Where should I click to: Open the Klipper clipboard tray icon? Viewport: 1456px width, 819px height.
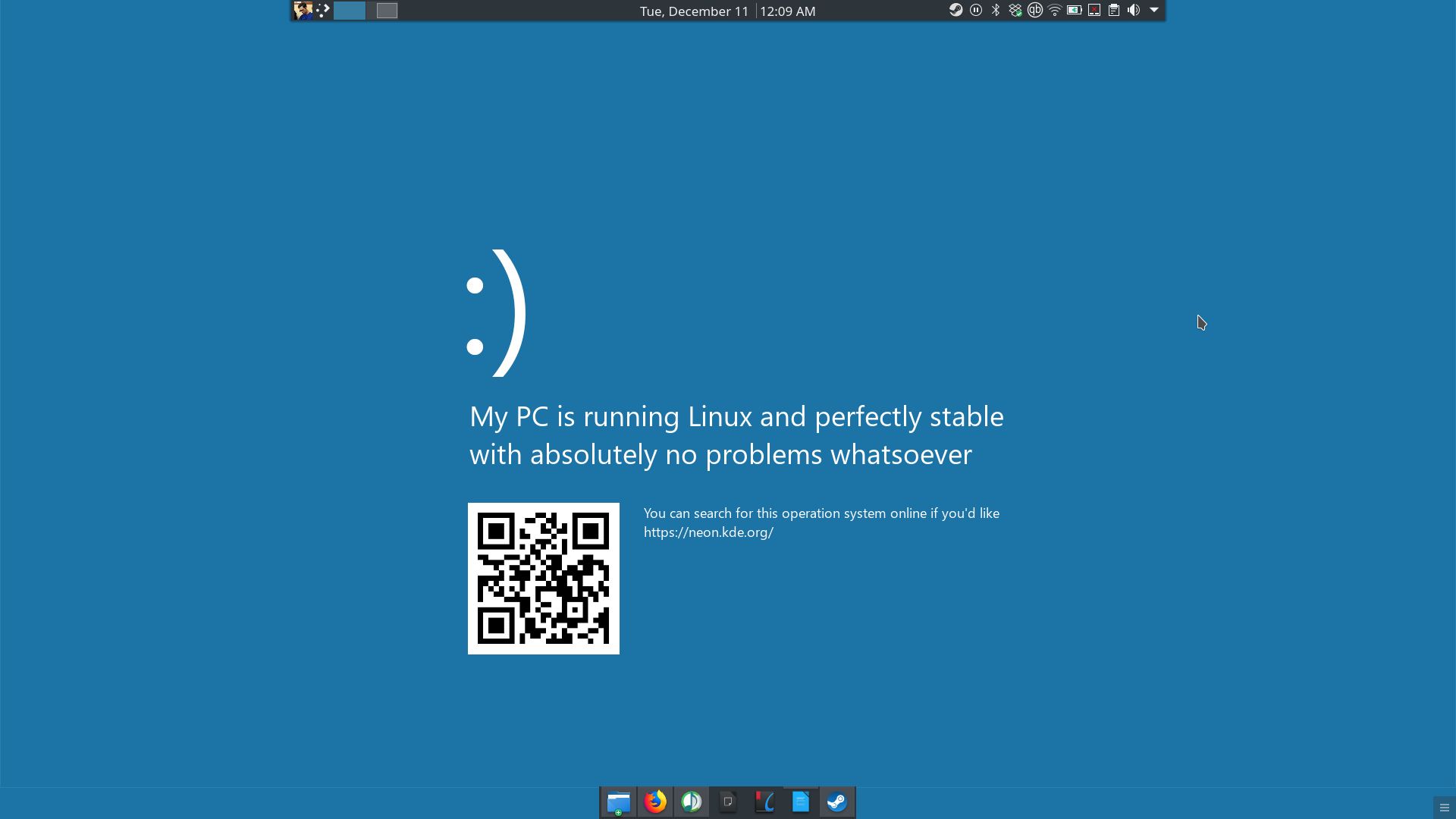(x=1114, y=11)
